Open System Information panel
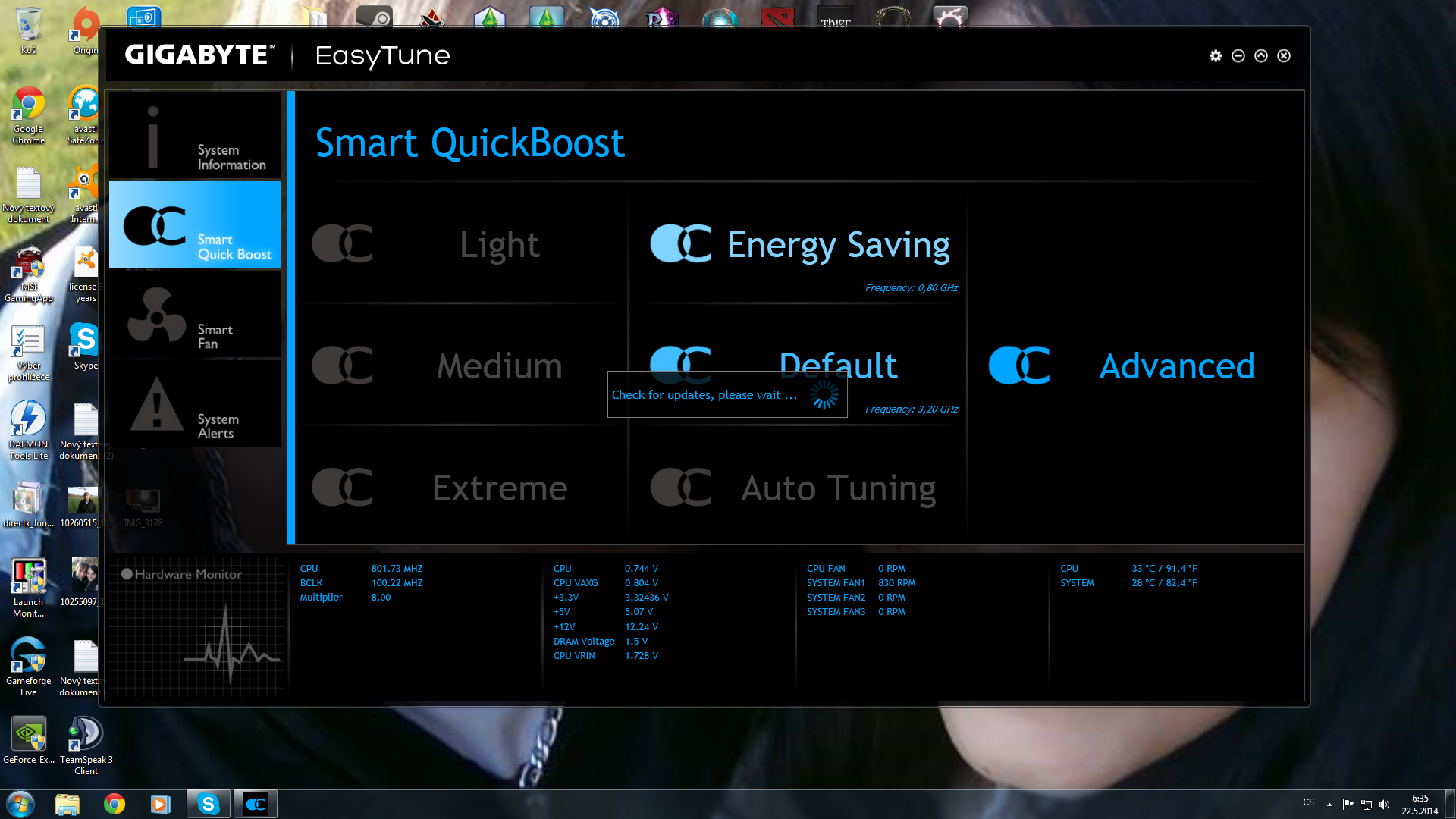Screen dimensions: 1456x819 [x=195, y=136]
